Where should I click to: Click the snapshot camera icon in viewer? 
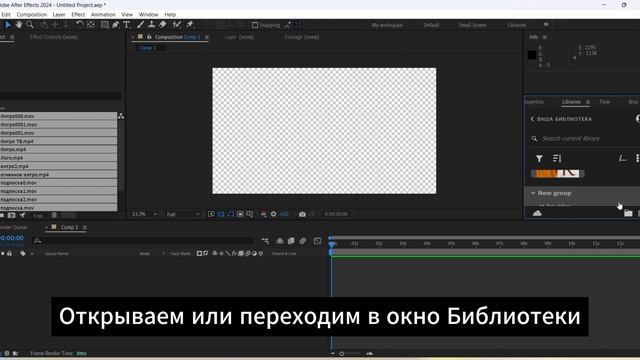(302, 214)
